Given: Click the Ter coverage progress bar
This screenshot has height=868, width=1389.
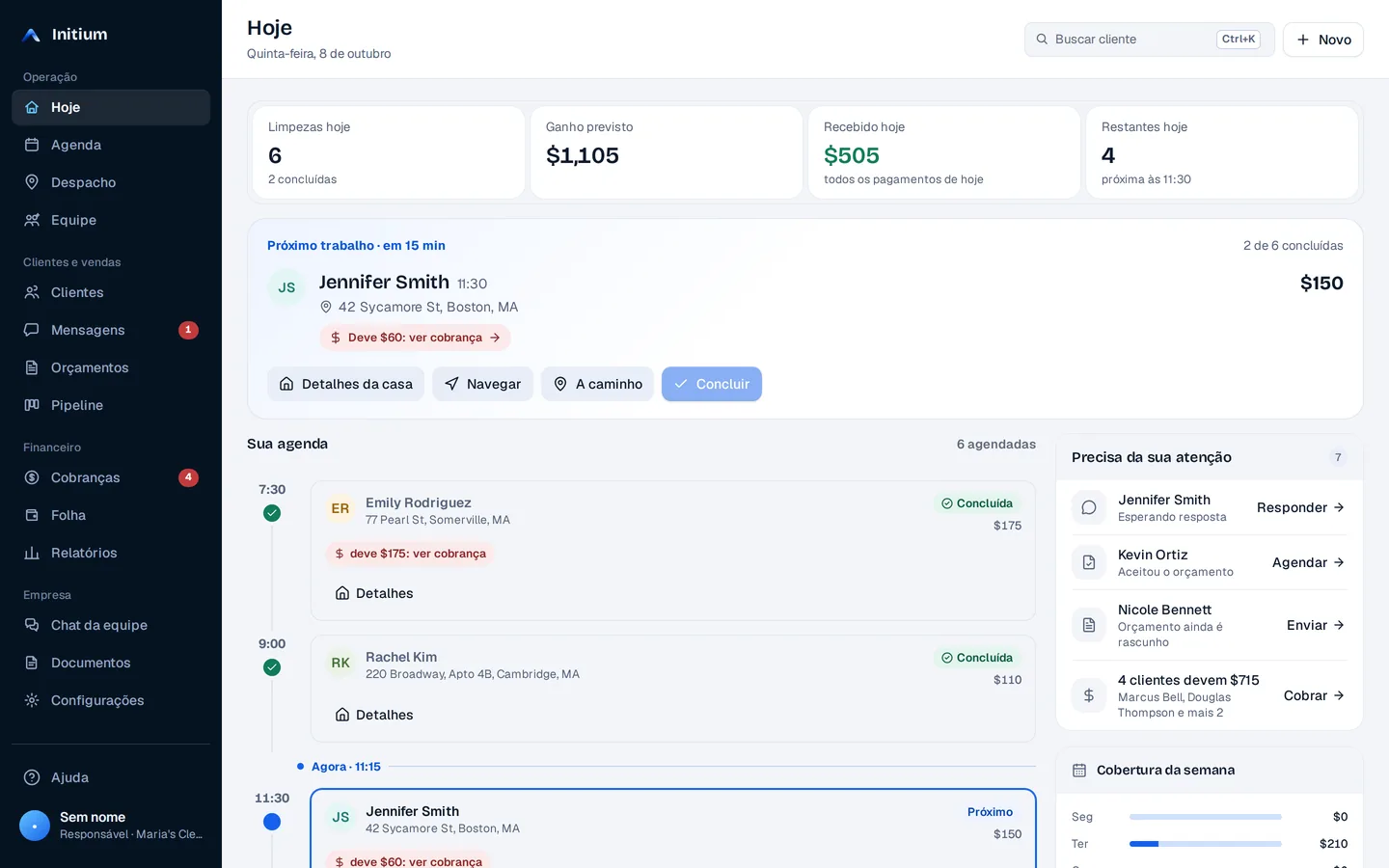Looking at the screenshot, I should click(1206, 844).
